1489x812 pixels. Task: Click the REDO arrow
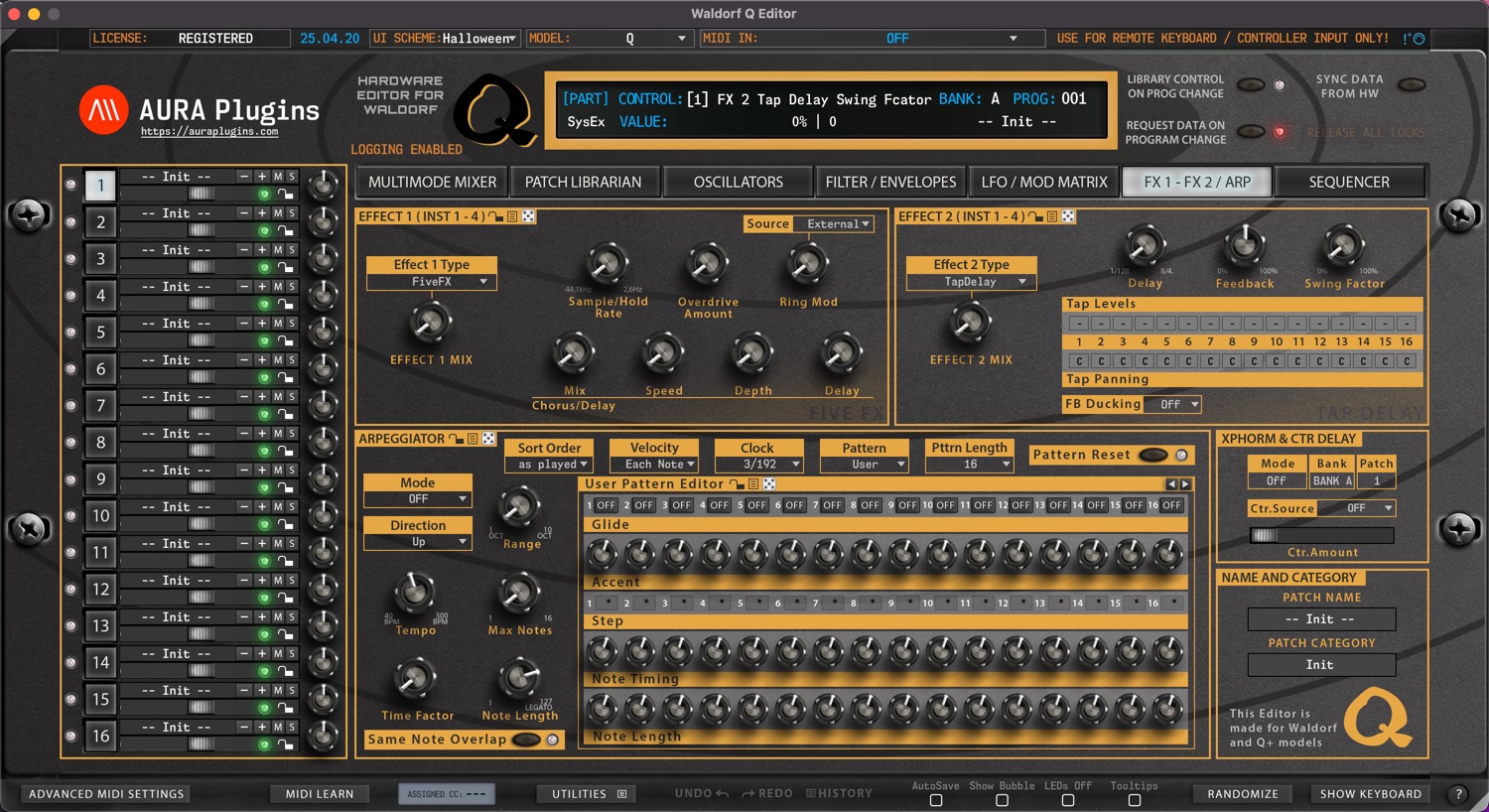(x=748, y=794)
